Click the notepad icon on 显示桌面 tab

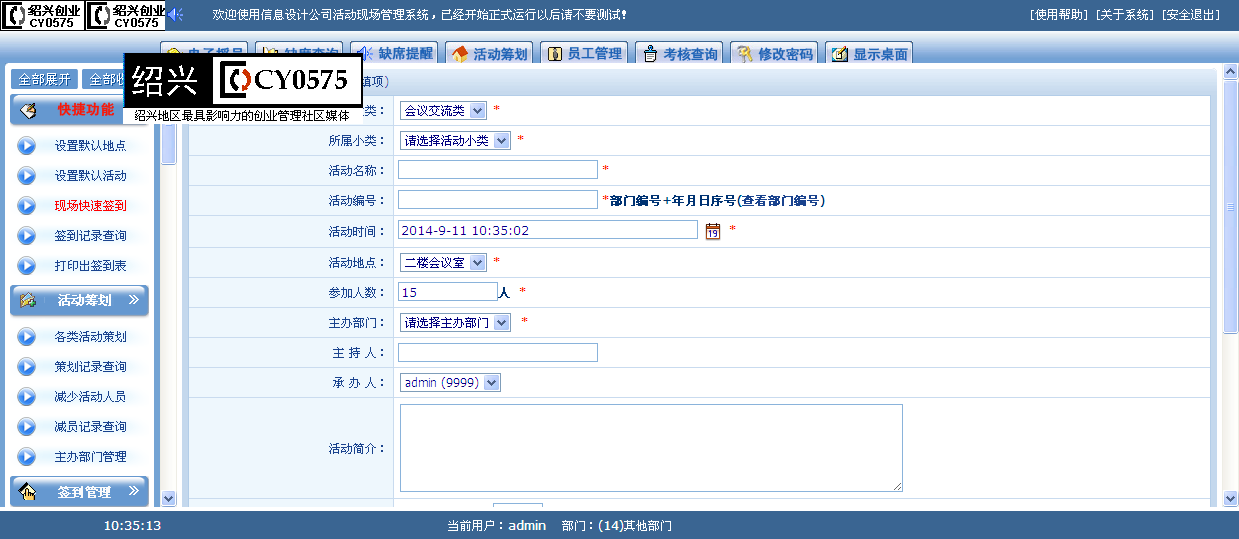839,54
